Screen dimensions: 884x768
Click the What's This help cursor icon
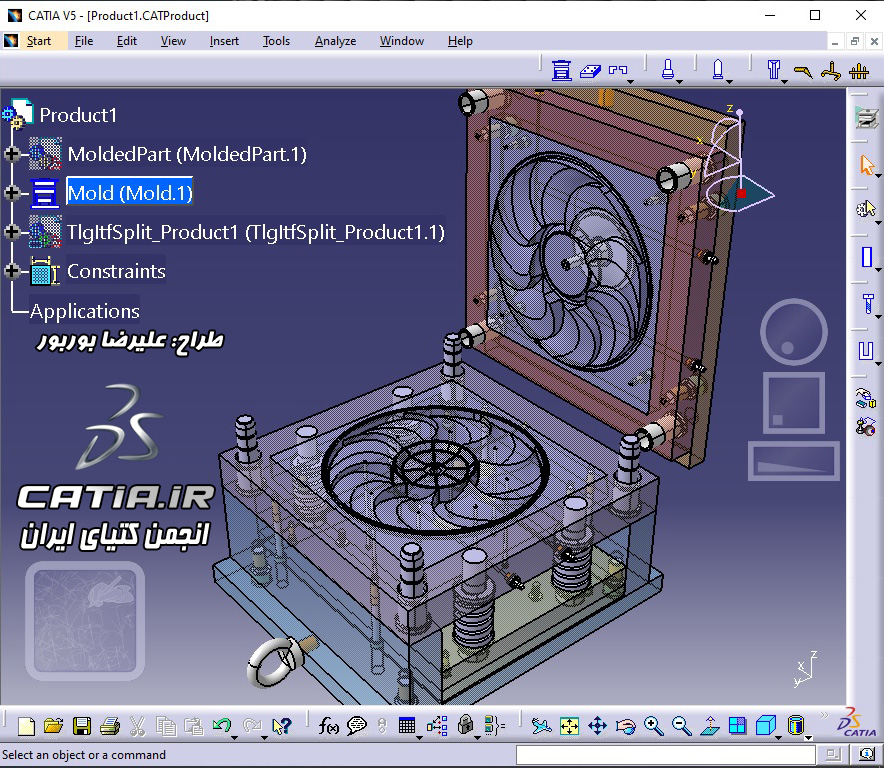point(281,726)
